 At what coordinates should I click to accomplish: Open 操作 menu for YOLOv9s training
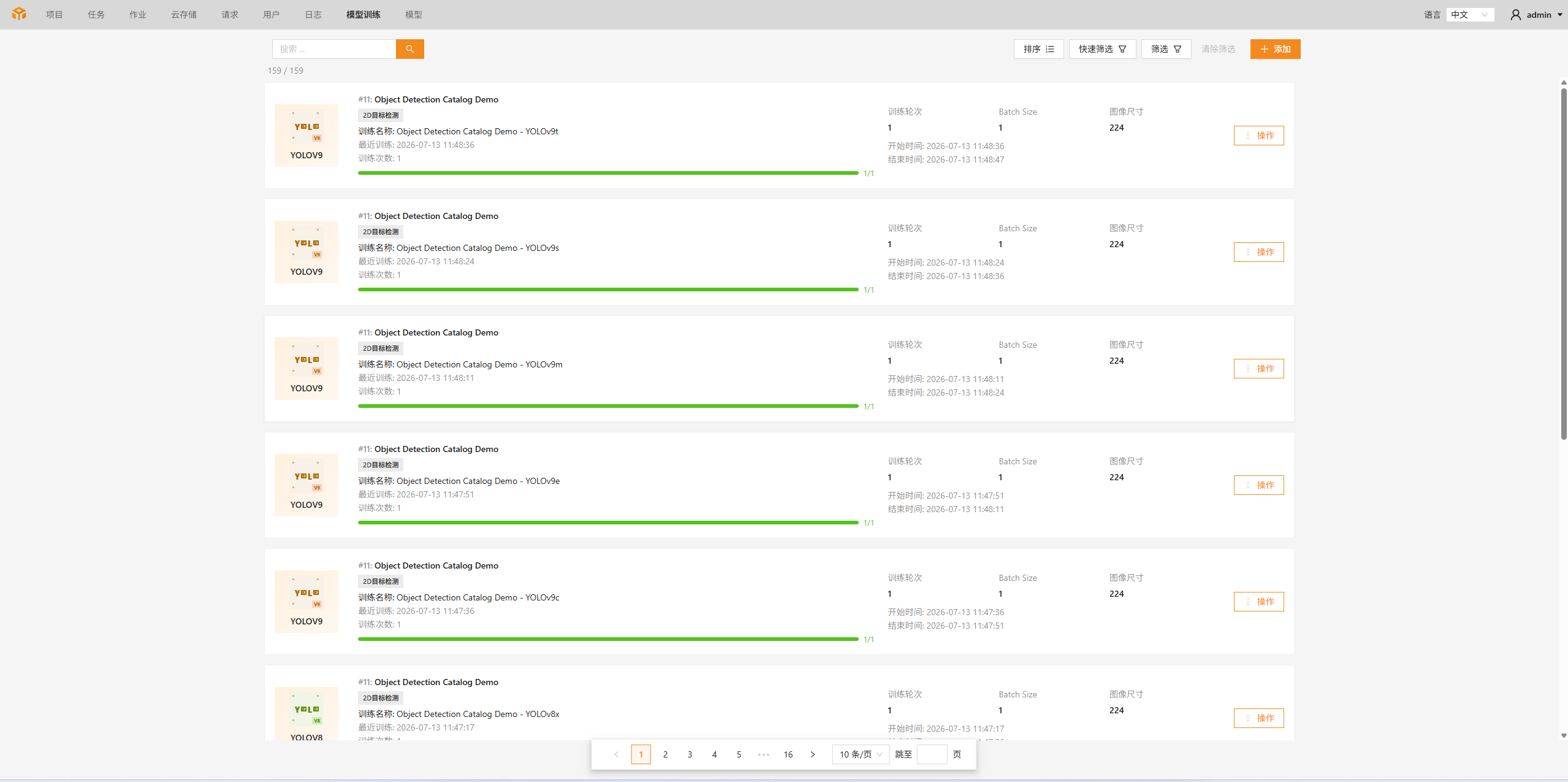[x=1259, y=252]
